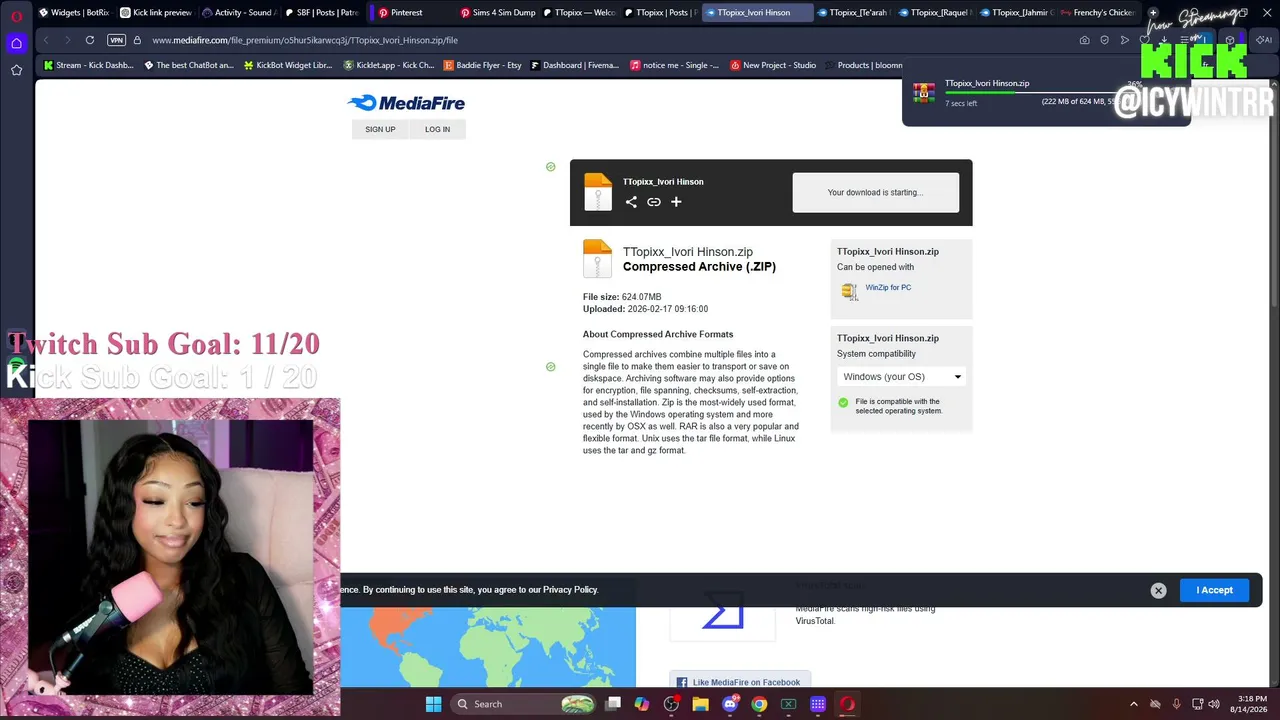Screen dimensions: 1280x720
Task: Open the WinZip for PC link
Action: [x=888, y=288]
